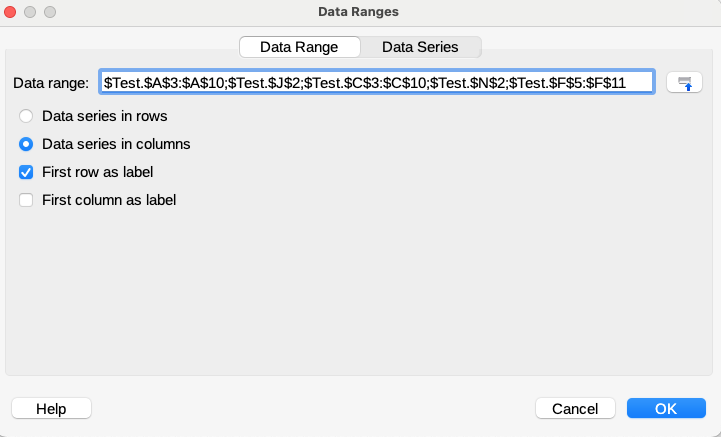Switch to the Data Range tab
Screen dimensions: 721x437
[x=299, y=47]
